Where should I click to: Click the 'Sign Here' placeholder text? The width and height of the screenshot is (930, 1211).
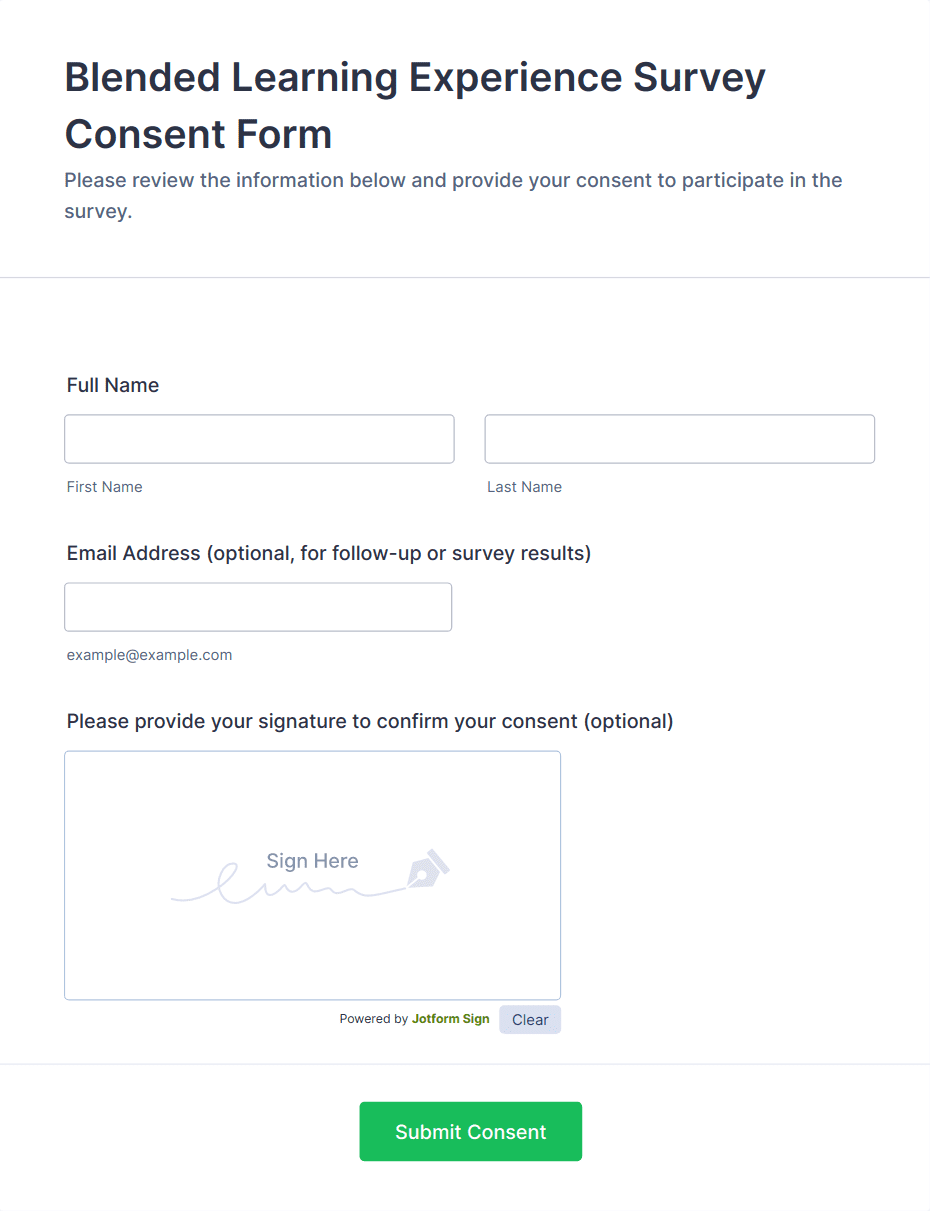point(312,861)
